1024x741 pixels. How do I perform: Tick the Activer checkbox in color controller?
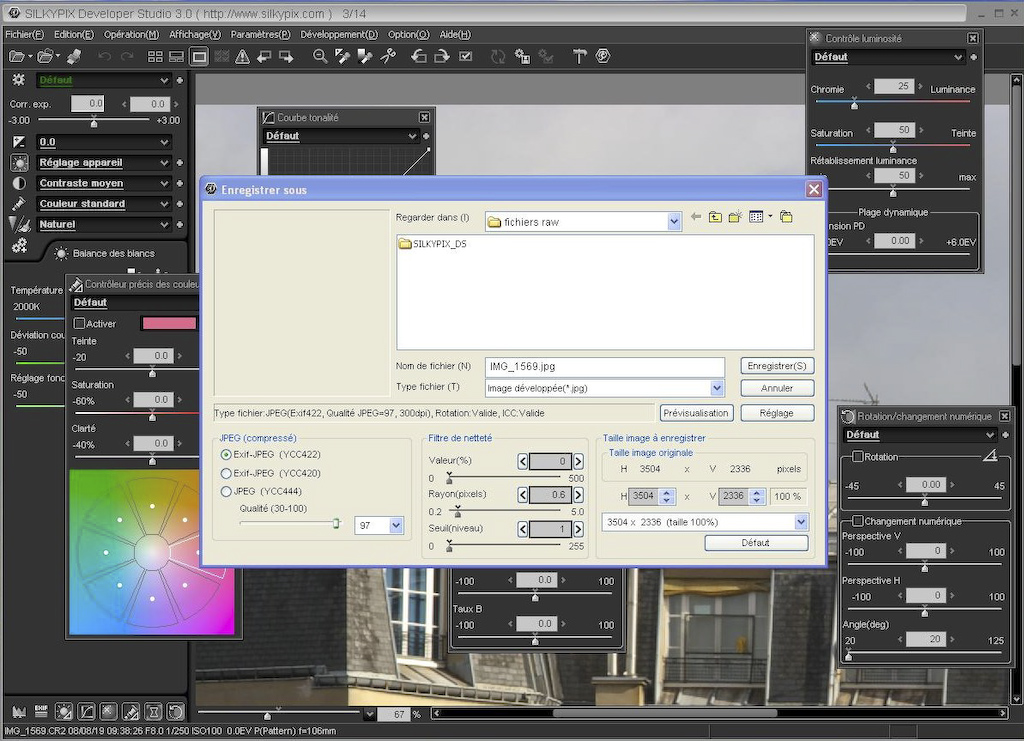[80, 324]
